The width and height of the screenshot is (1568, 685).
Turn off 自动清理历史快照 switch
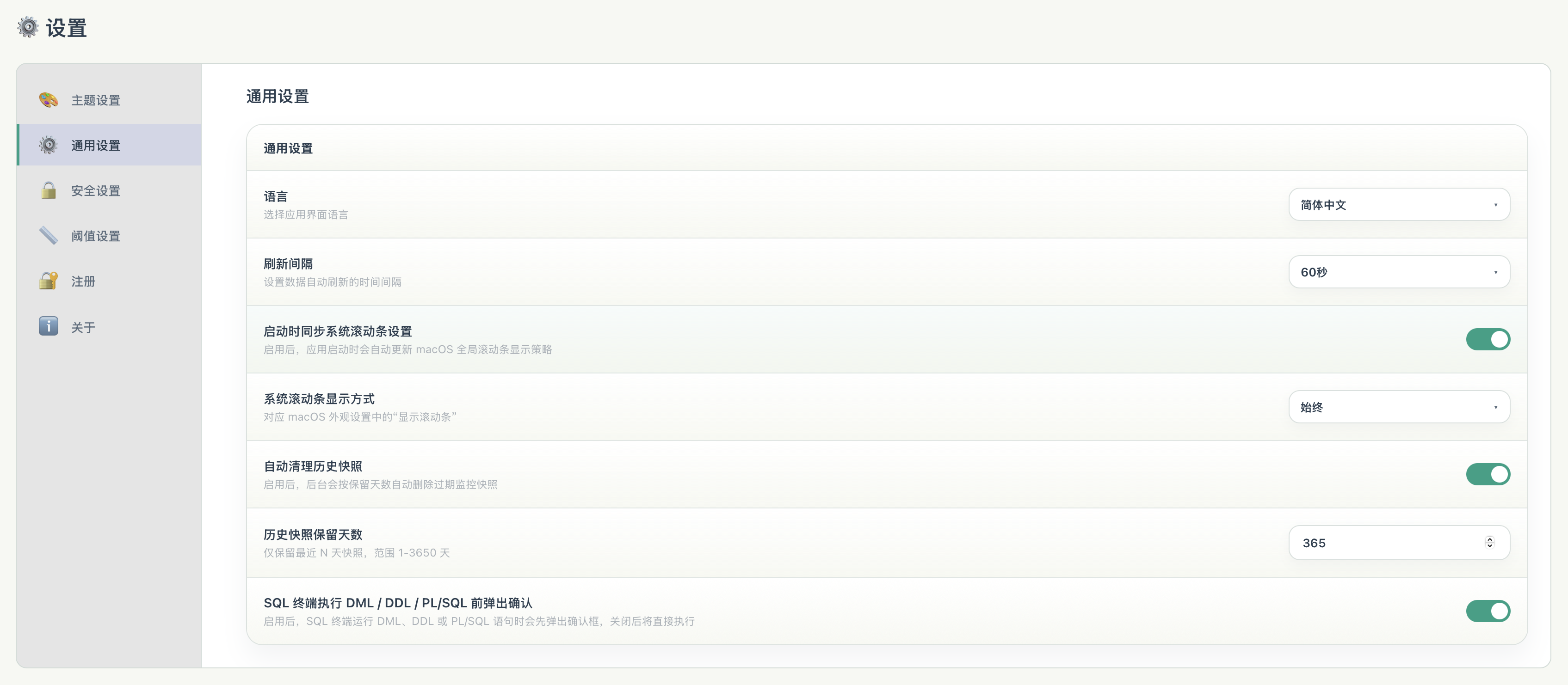(1488, 474)
